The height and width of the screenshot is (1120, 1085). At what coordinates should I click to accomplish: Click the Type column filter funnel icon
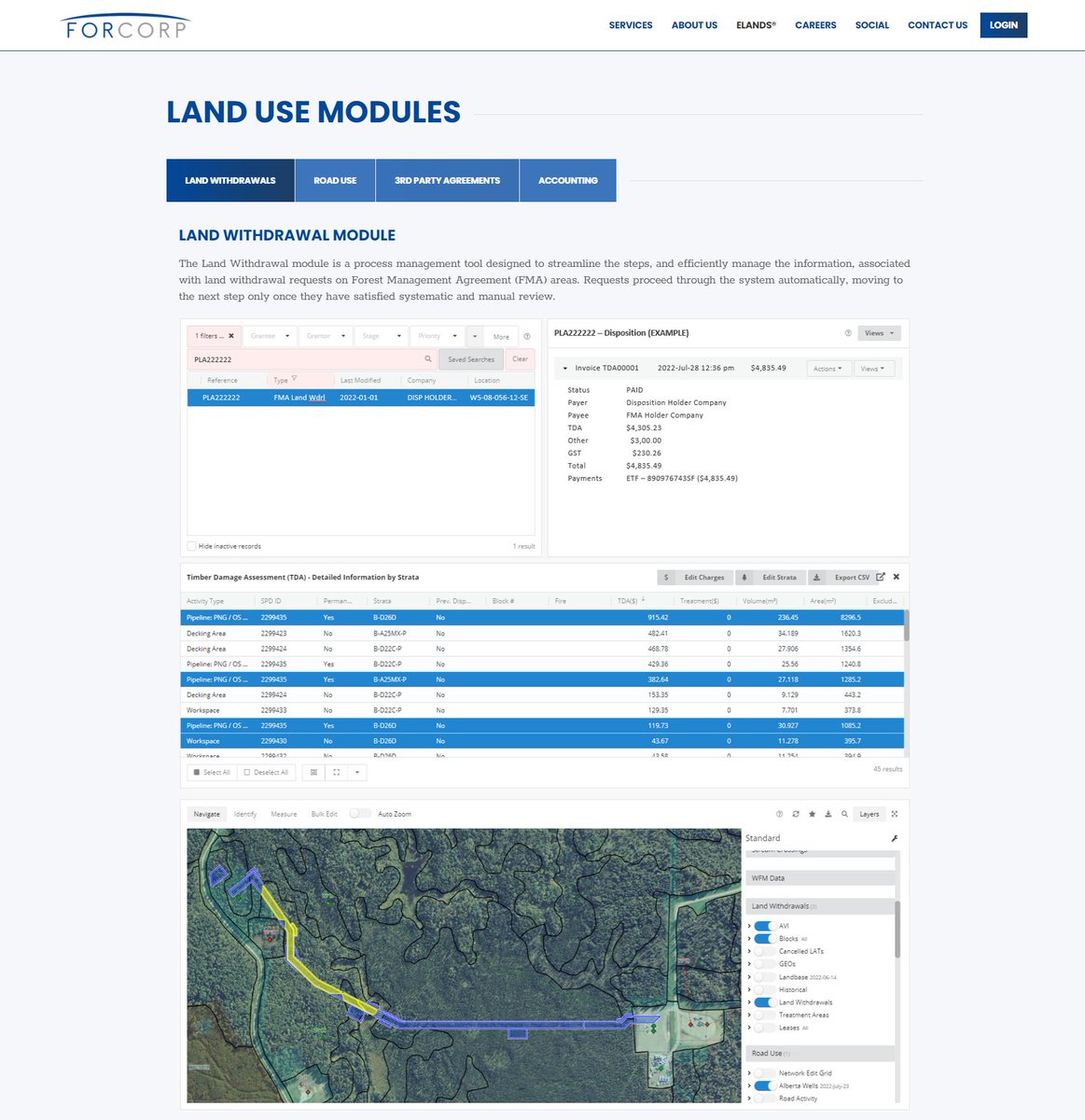(x=294, y=379)
